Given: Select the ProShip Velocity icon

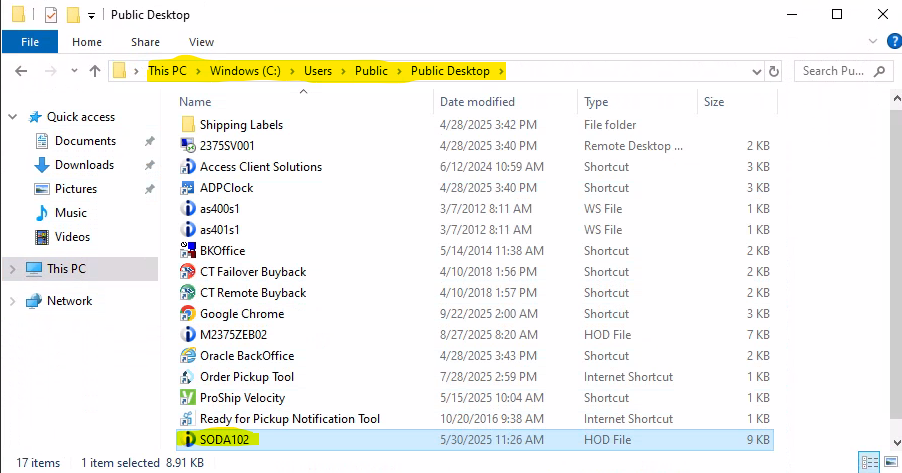Looking at the screenshot, I should (x=188, y=398).
